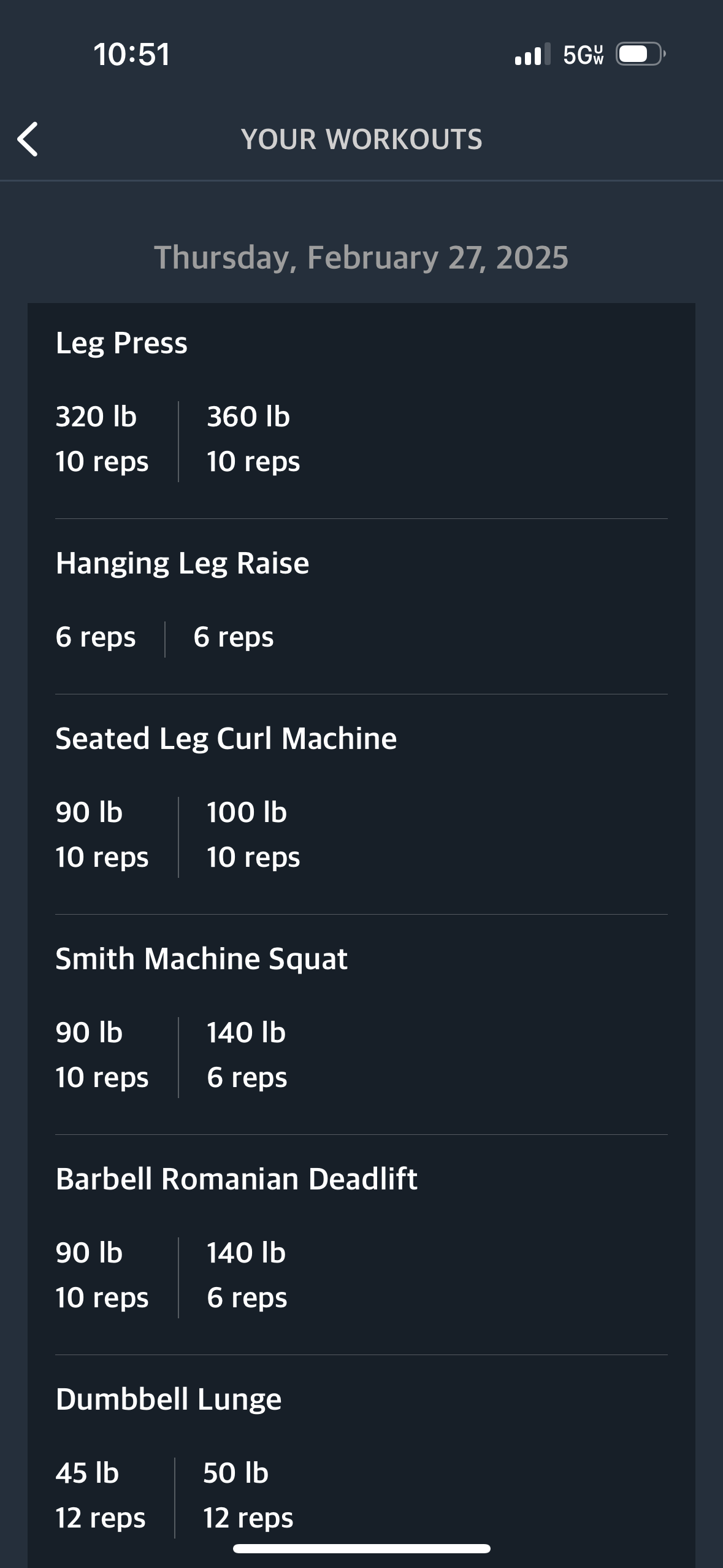Image resolution: width=723 pixels, height=1568 pixels.
Task: Tap the home indicator bar
Action: coord(362,1548)
